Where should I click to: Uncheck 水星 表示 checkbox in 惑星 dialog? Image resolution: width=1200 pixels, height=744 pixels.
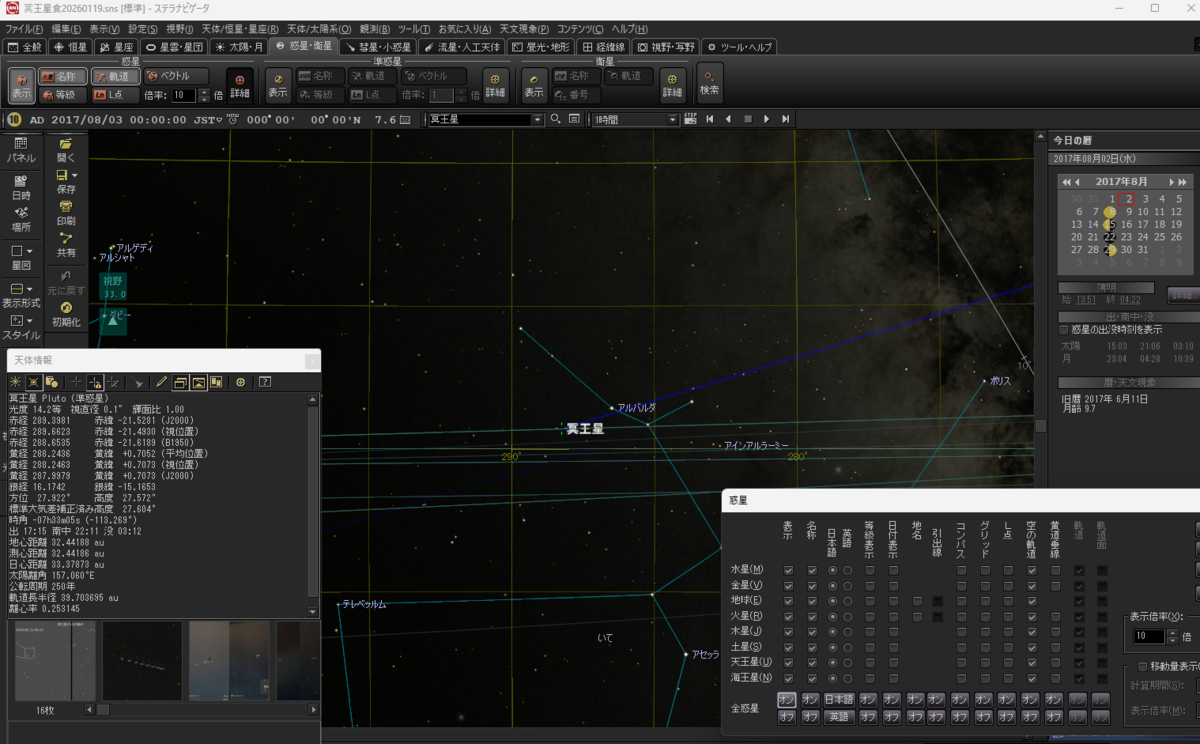coord(789,570)
